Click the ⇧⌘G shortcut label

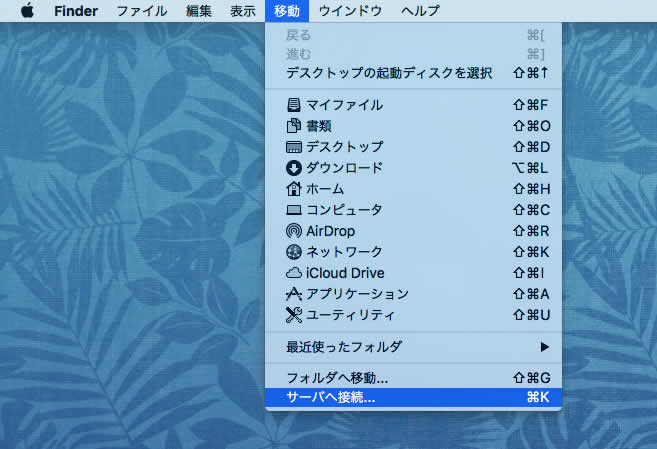click(x=531, y=378)
